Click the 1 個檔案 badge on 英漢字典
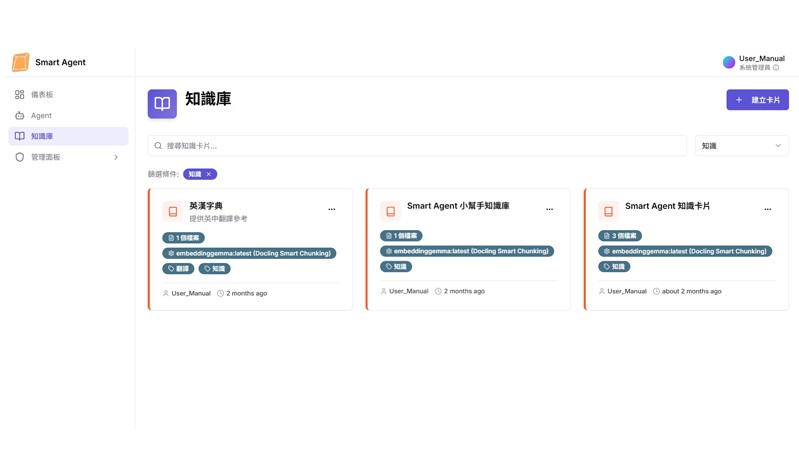This screenshot has width=799, height=454. click(183, 238)
